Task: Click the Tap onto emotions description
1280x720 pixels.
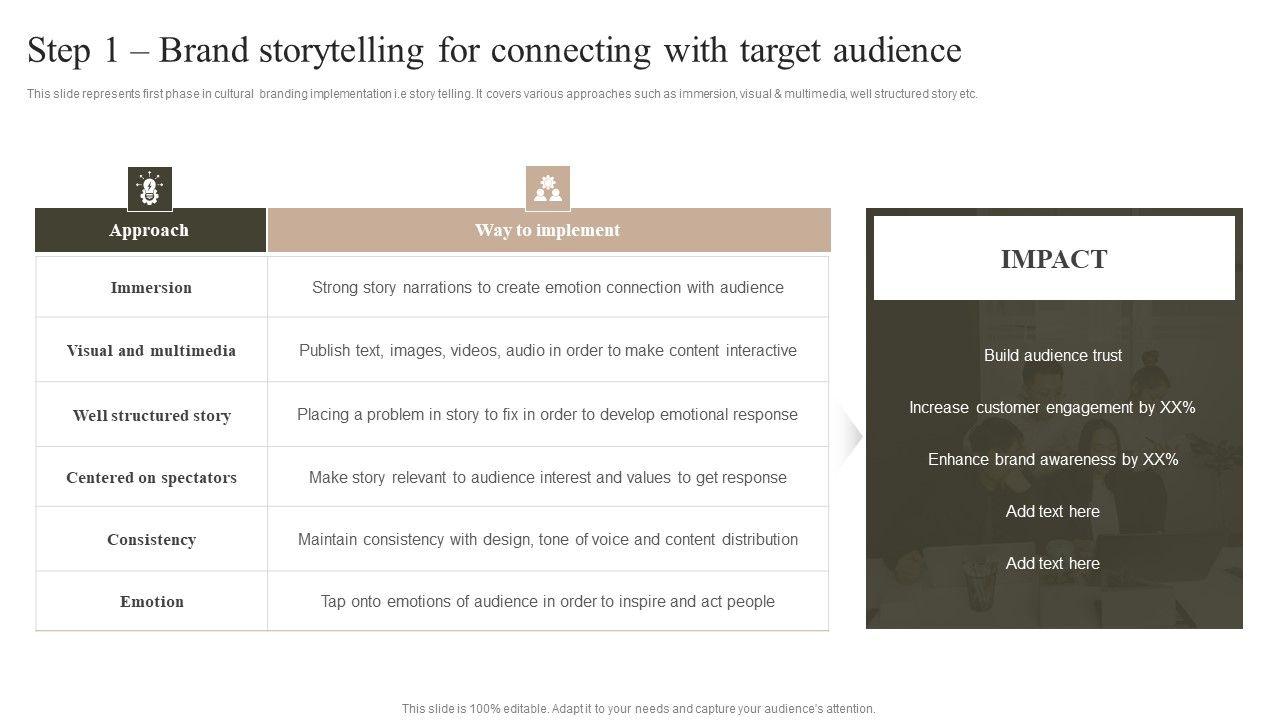Action: pos(548,601)
